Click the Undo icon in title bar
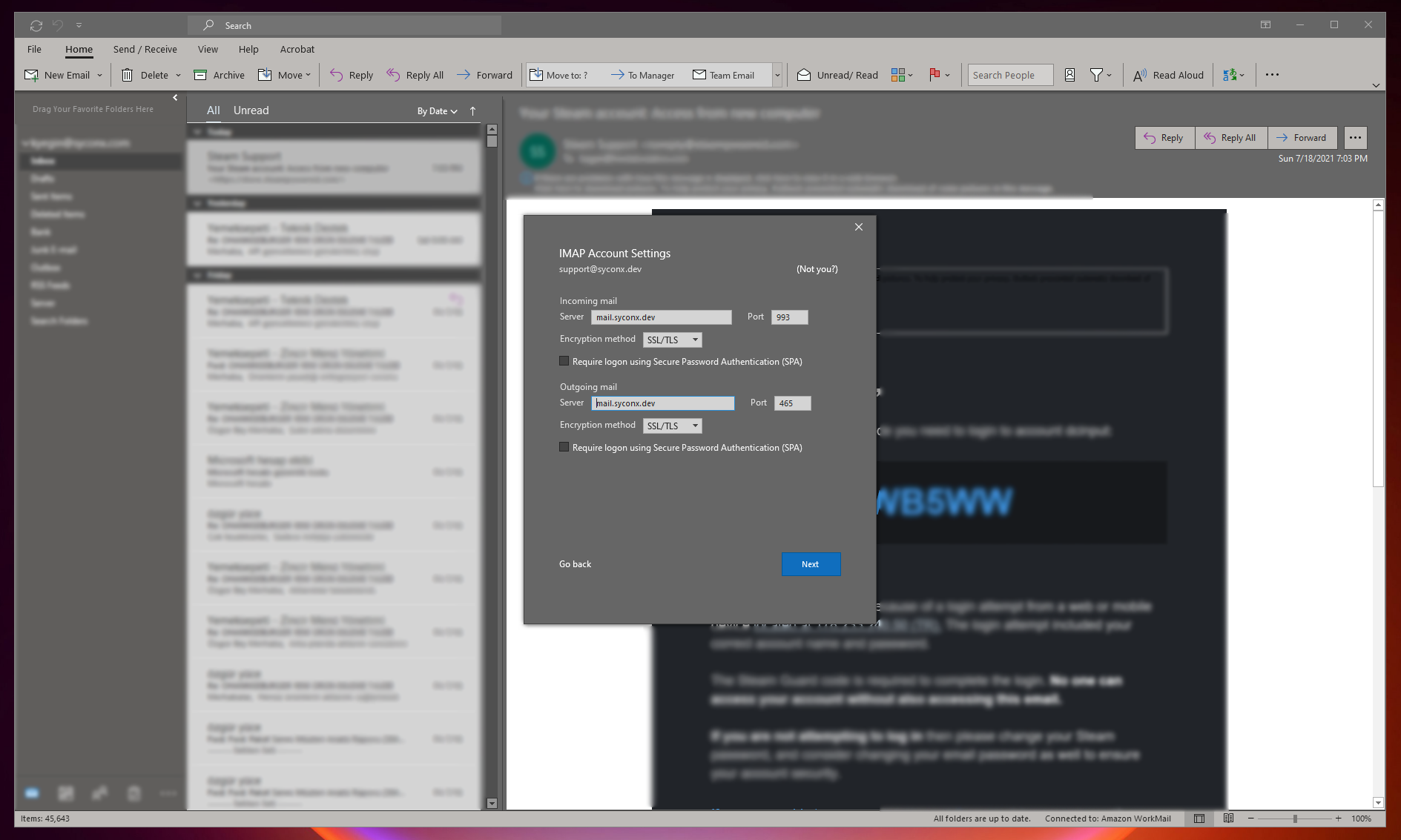The image size is (1401, 840). point(58,25)
